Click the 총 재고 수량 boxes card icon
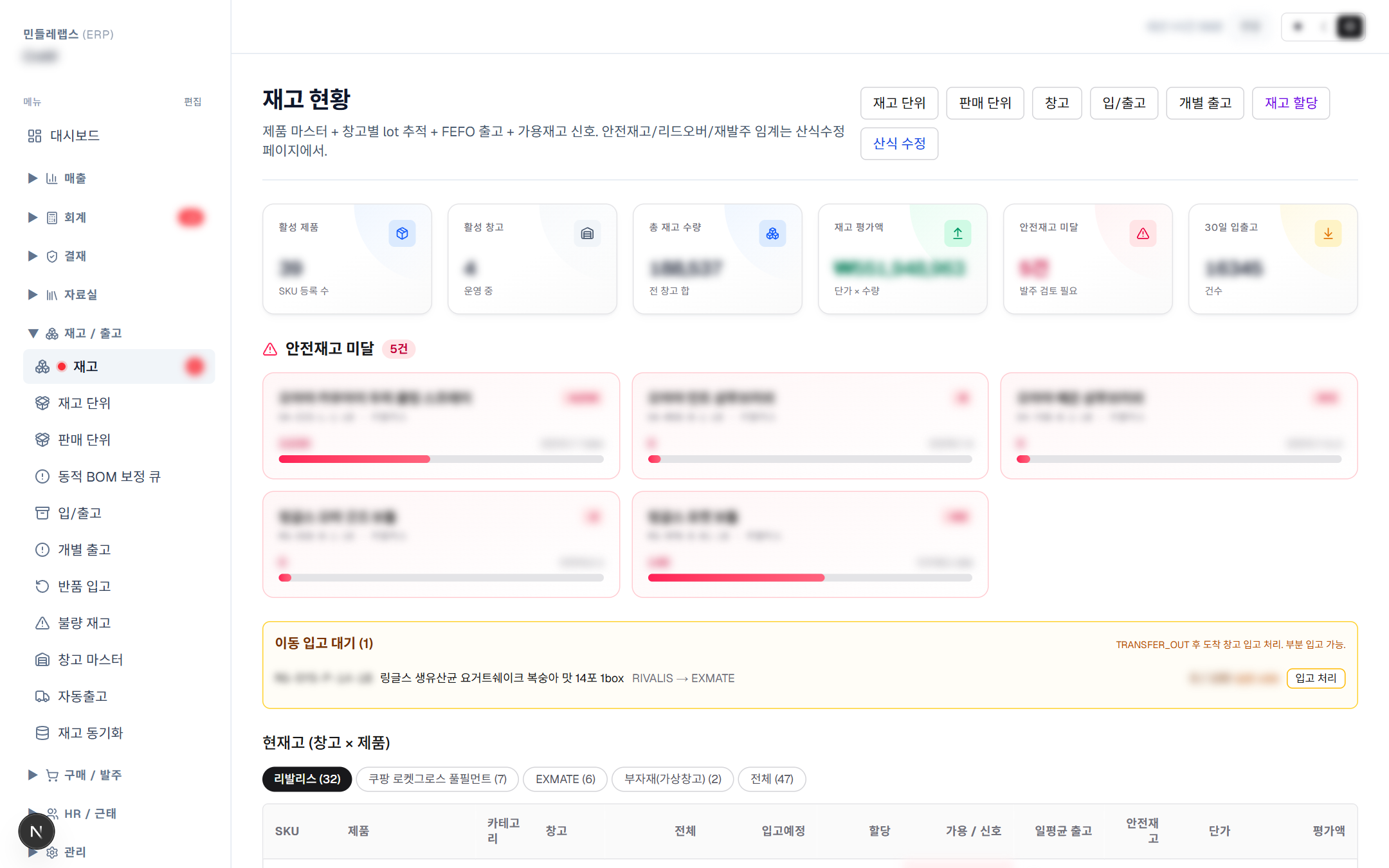 [772, 233]
